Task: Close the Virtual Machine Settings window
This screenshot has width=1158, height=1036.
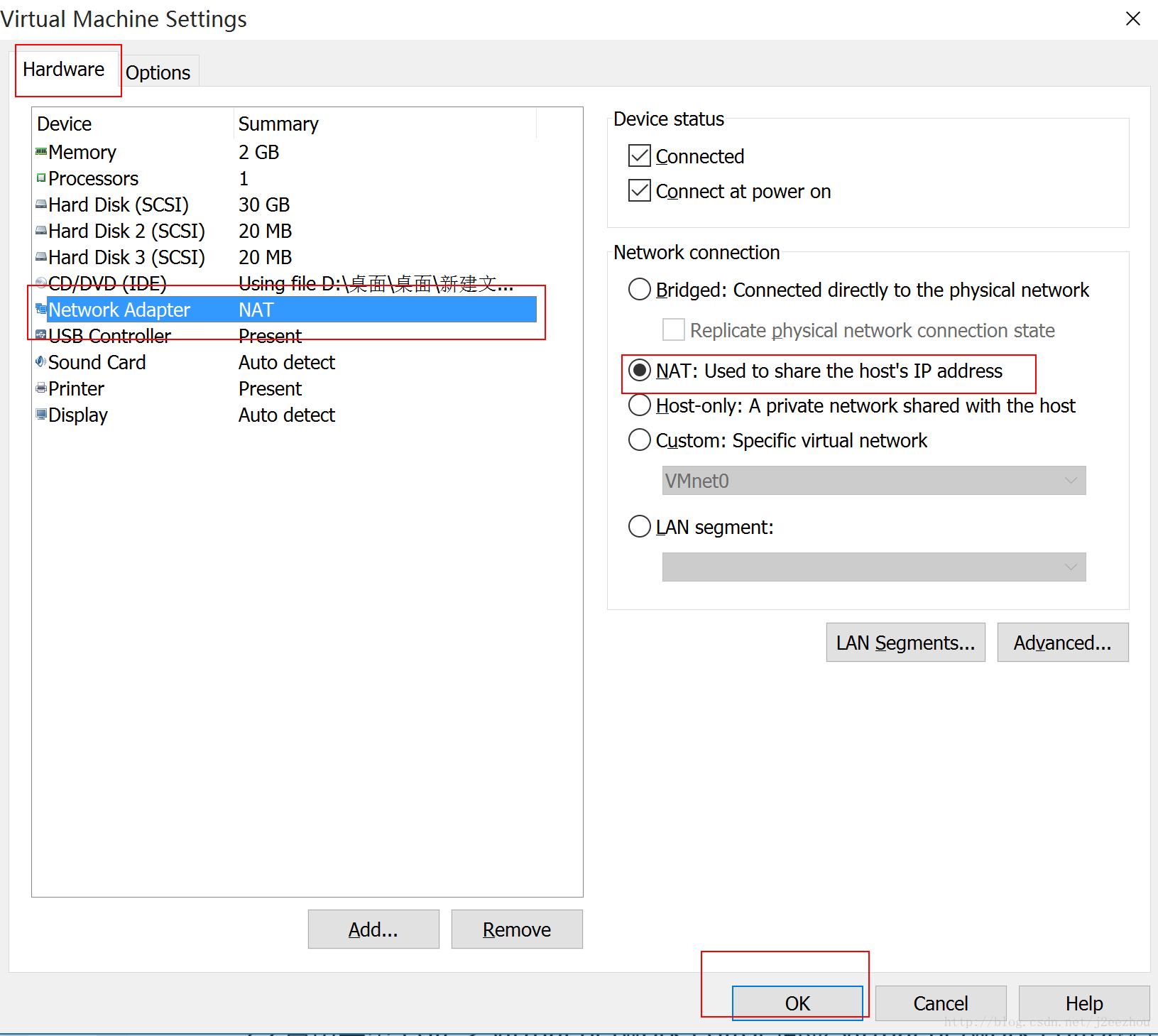Action: click(x=1133, y=19)
